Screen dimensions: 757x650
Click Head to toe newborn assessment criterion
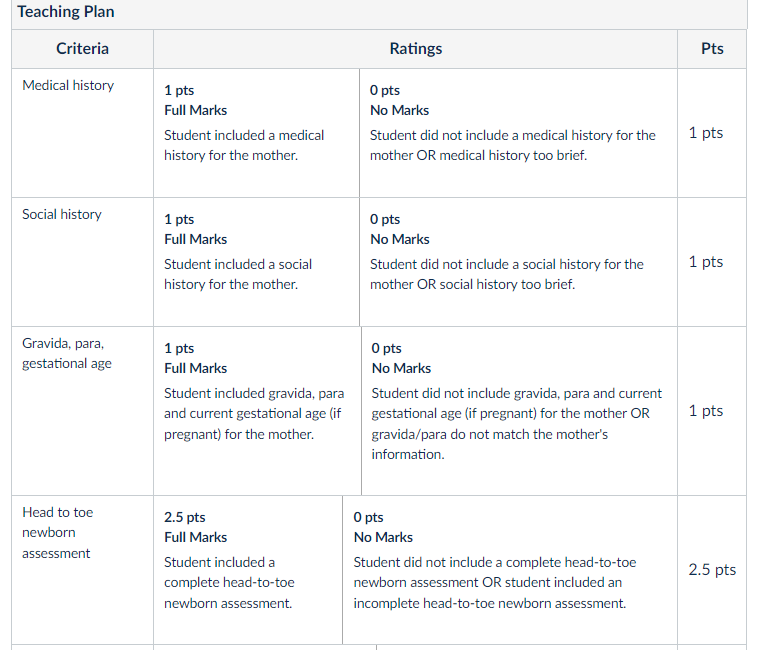(x=57, y=533)
